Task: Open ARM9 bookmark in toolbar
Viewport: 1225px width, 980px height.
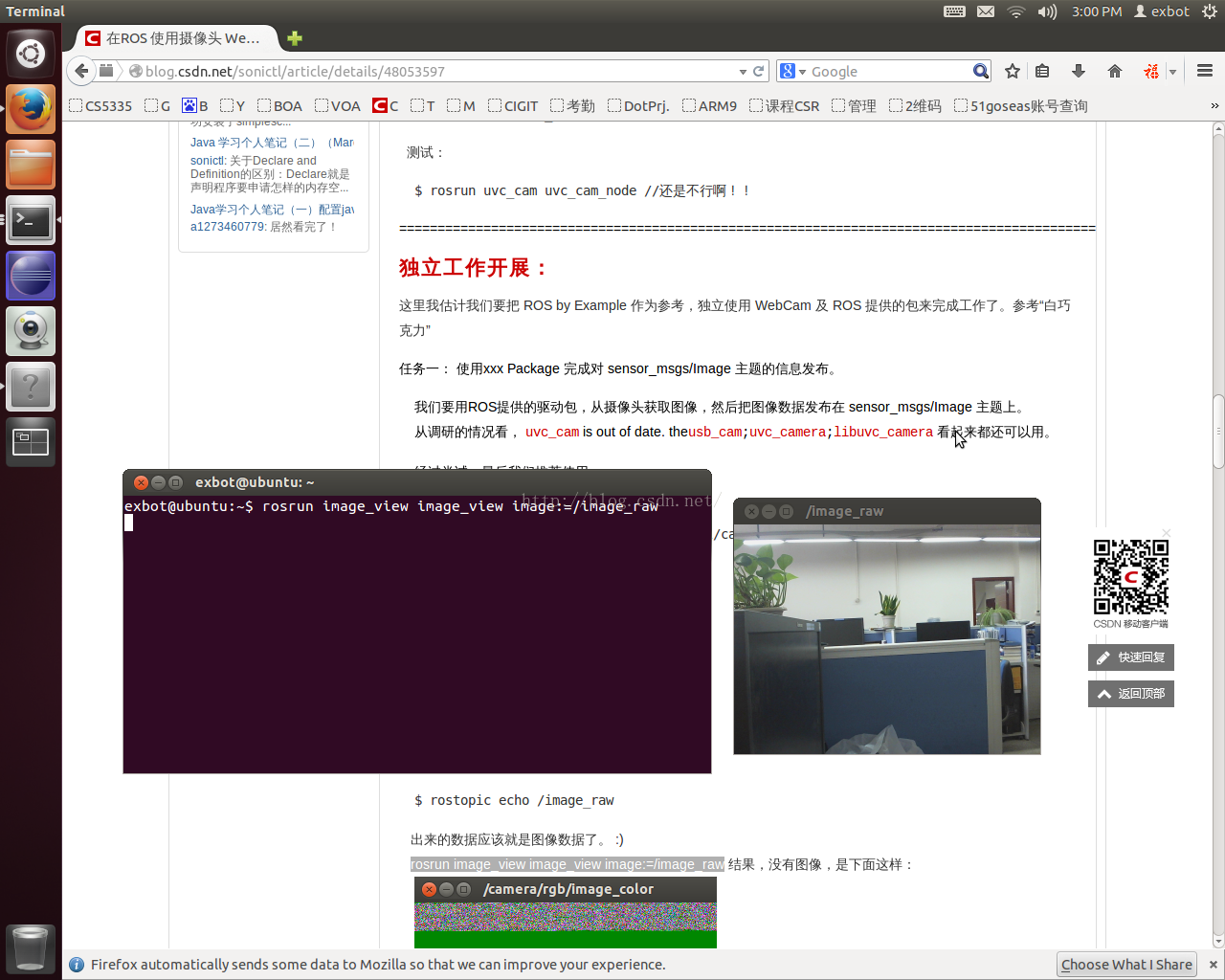Action: [x=709, y=106]
